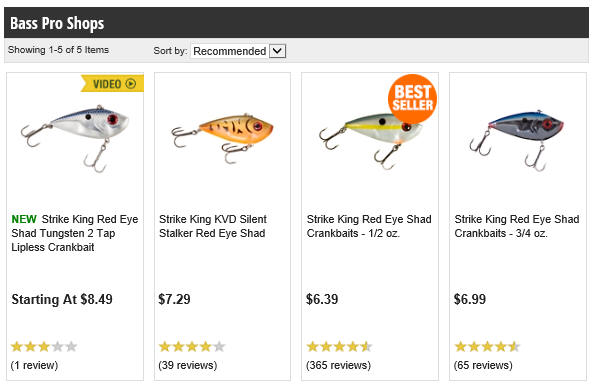Click the BEST SELLER badge
This screenshot has height=390, width=598.
tap(412, 99)
